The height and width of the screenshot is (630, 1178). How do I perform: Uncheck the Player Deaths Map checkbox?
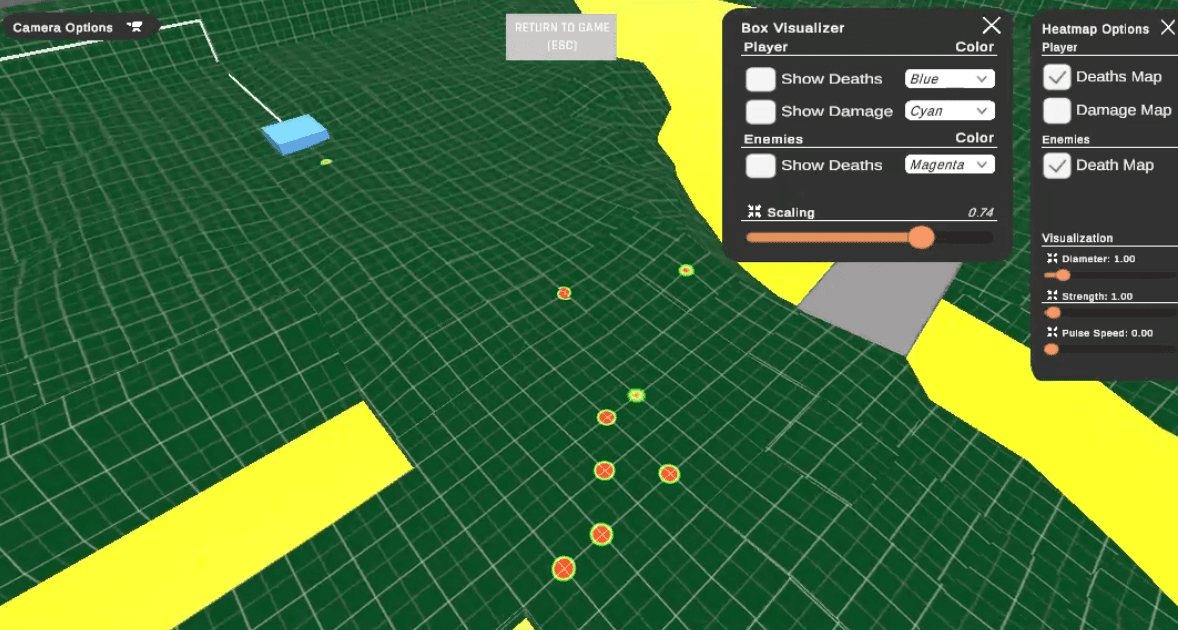1057,77
